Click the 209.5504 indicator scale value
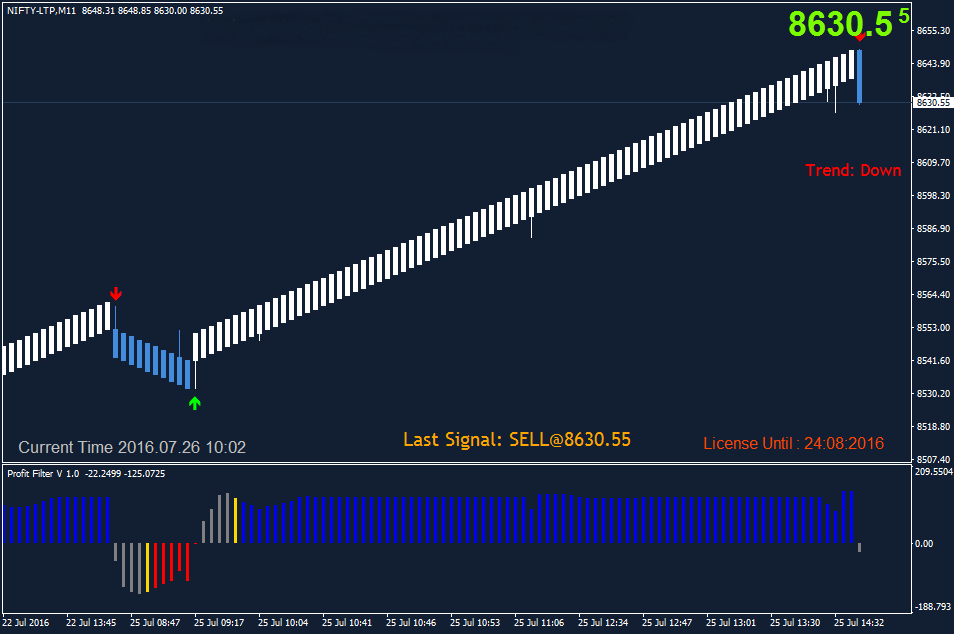 934,472
